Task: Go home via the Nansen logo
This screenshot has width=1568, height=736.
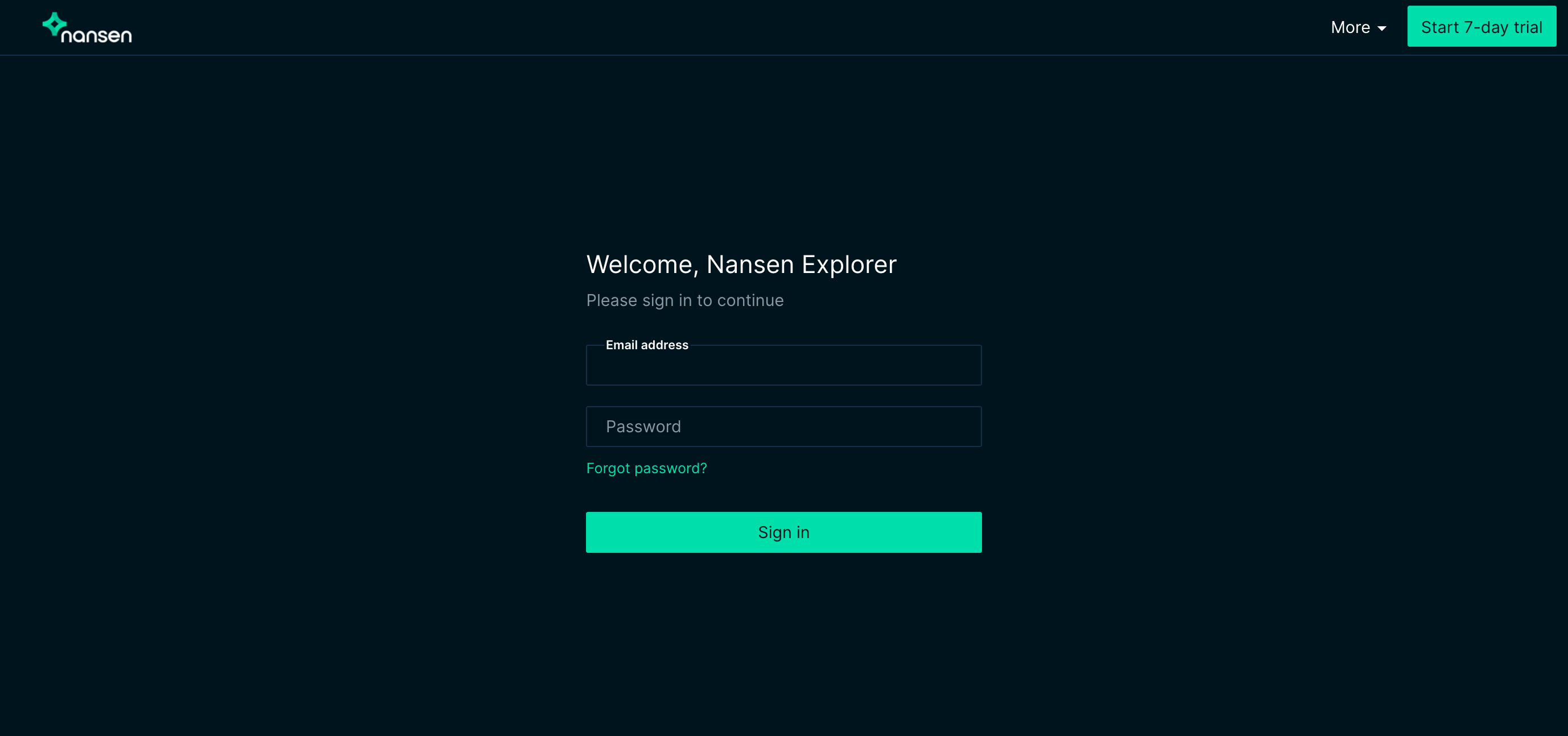Action: (x=87, y=28)
